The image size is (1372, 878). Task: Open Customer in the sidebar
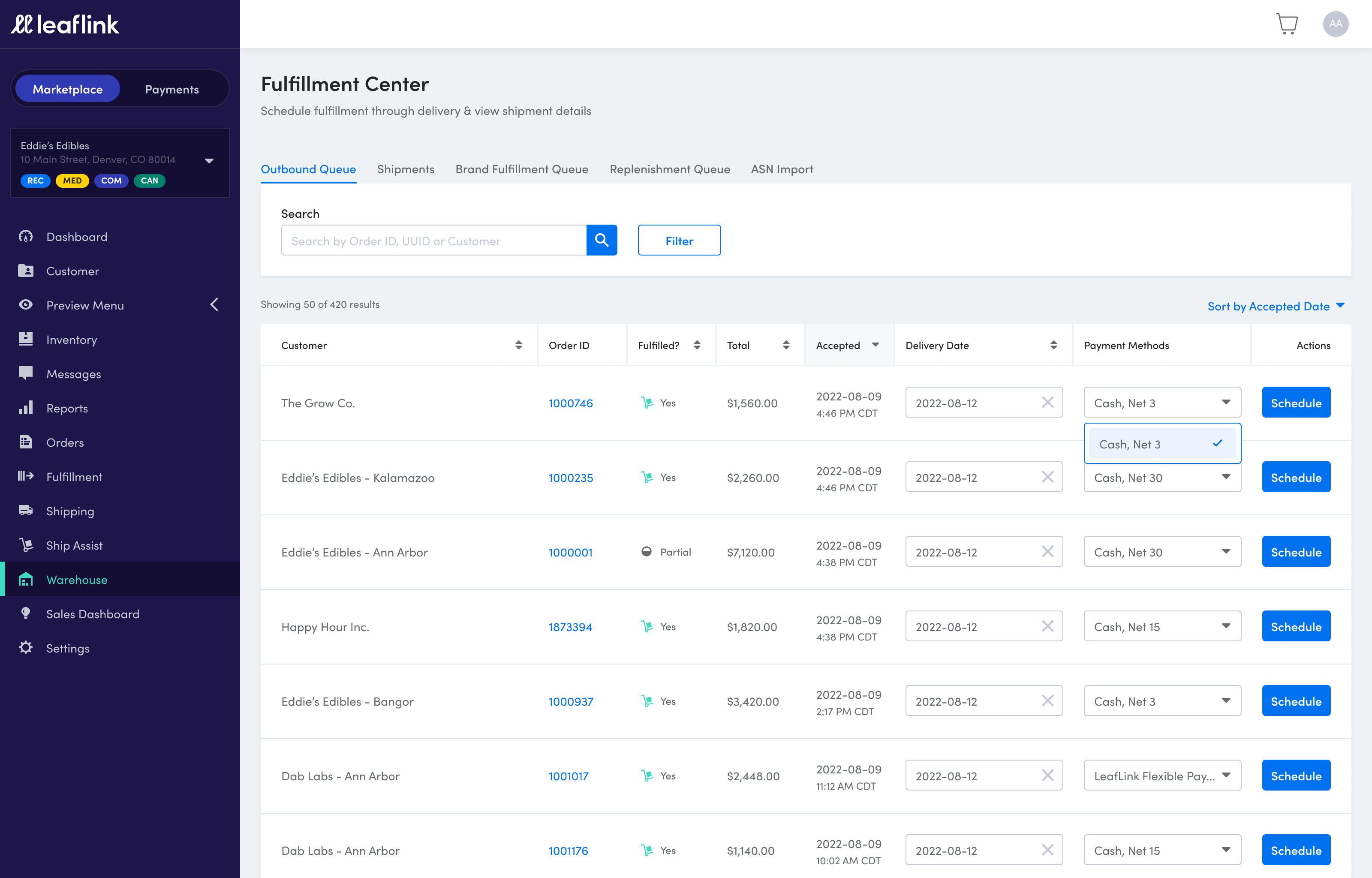(x=120, y=271)
